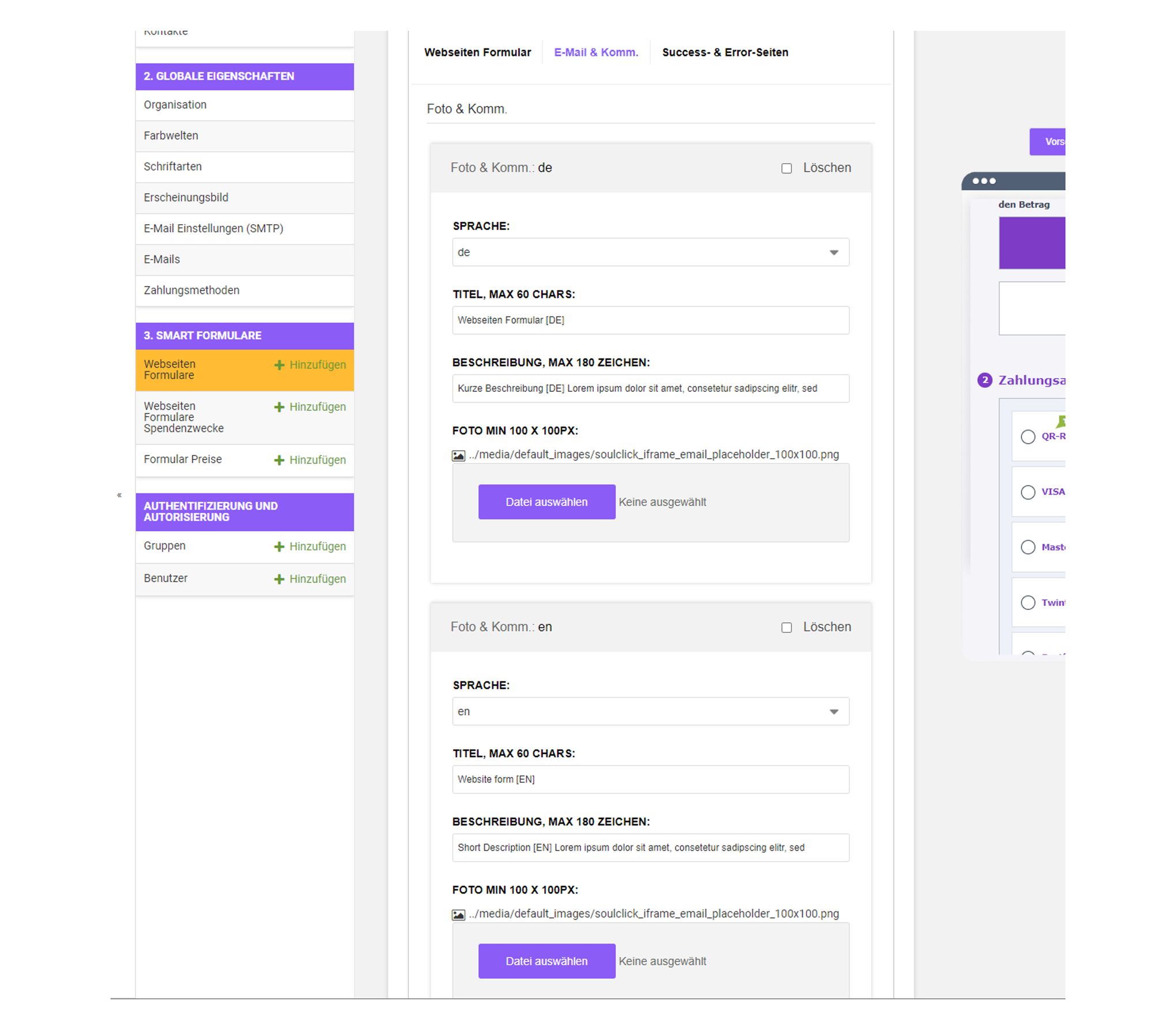
Task: Click the plus icon next to Formular Preise
Action: coord(279,460)
